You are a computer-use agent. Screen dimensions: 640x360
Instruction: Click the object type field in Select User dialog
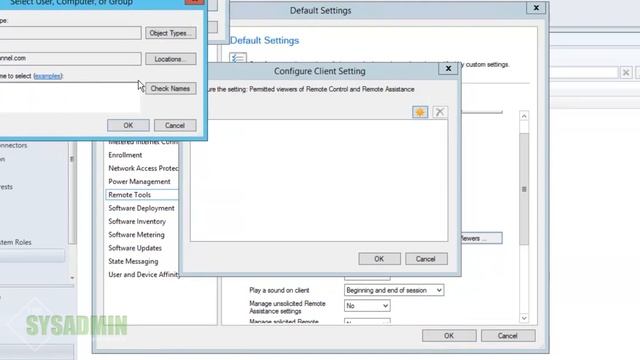pos(70,33)
